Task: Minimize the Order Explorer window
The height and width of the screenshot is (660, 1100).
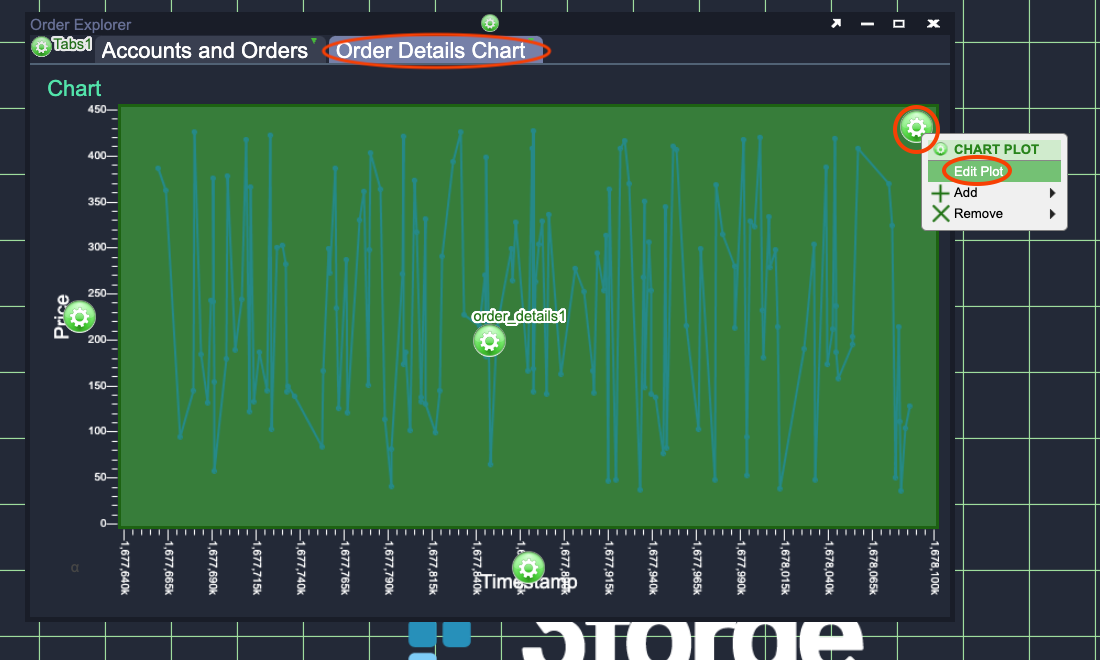Action: (x=868, y=24)
